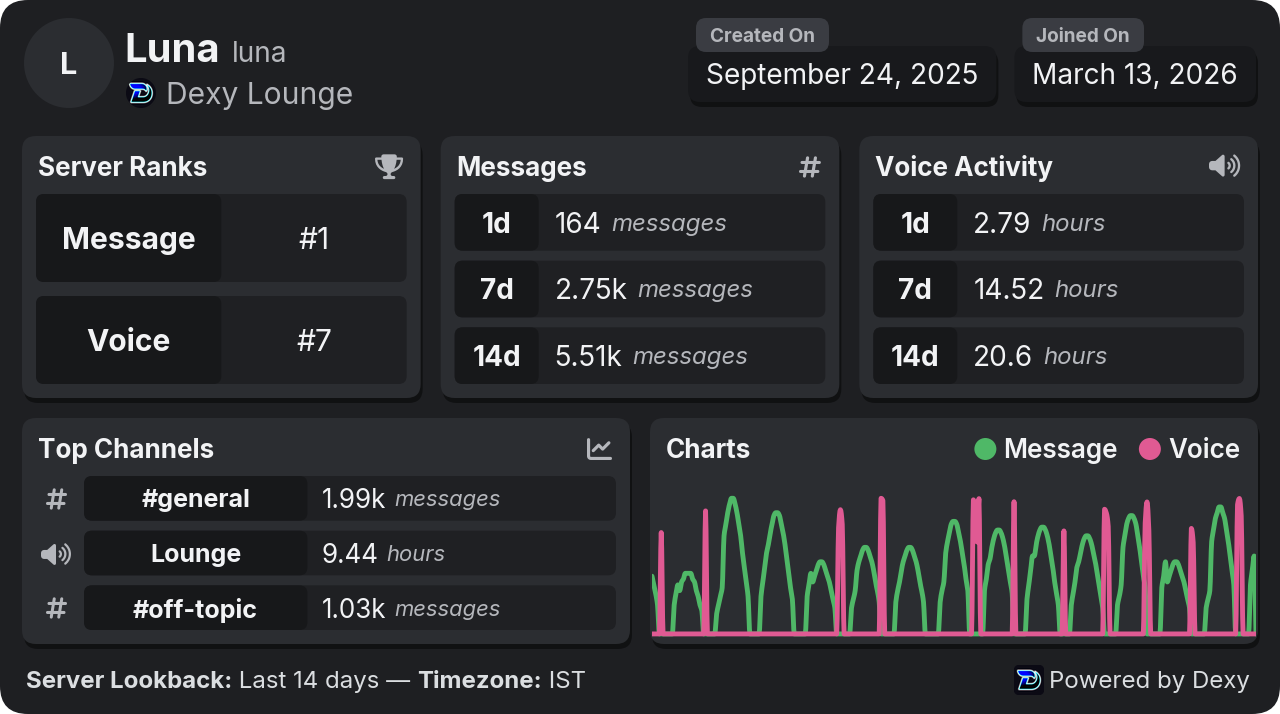
Task: Click the Lounge voice channel name
Action: [196, 554]
